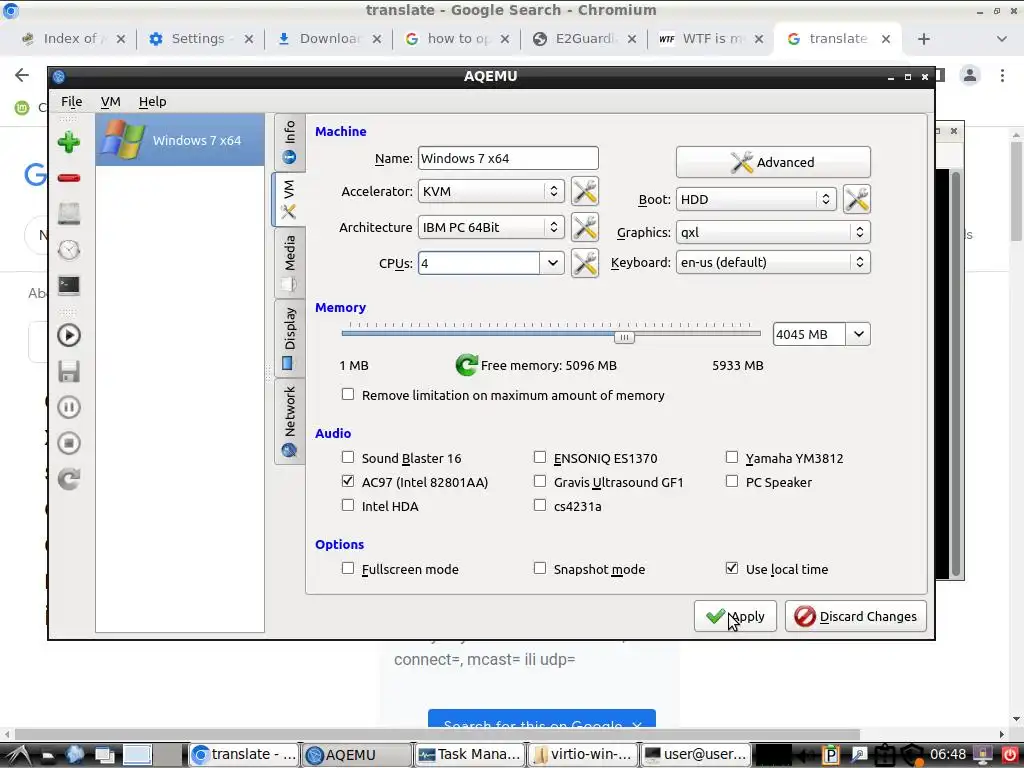Enable Intel HDA audio card

(348, 505)
